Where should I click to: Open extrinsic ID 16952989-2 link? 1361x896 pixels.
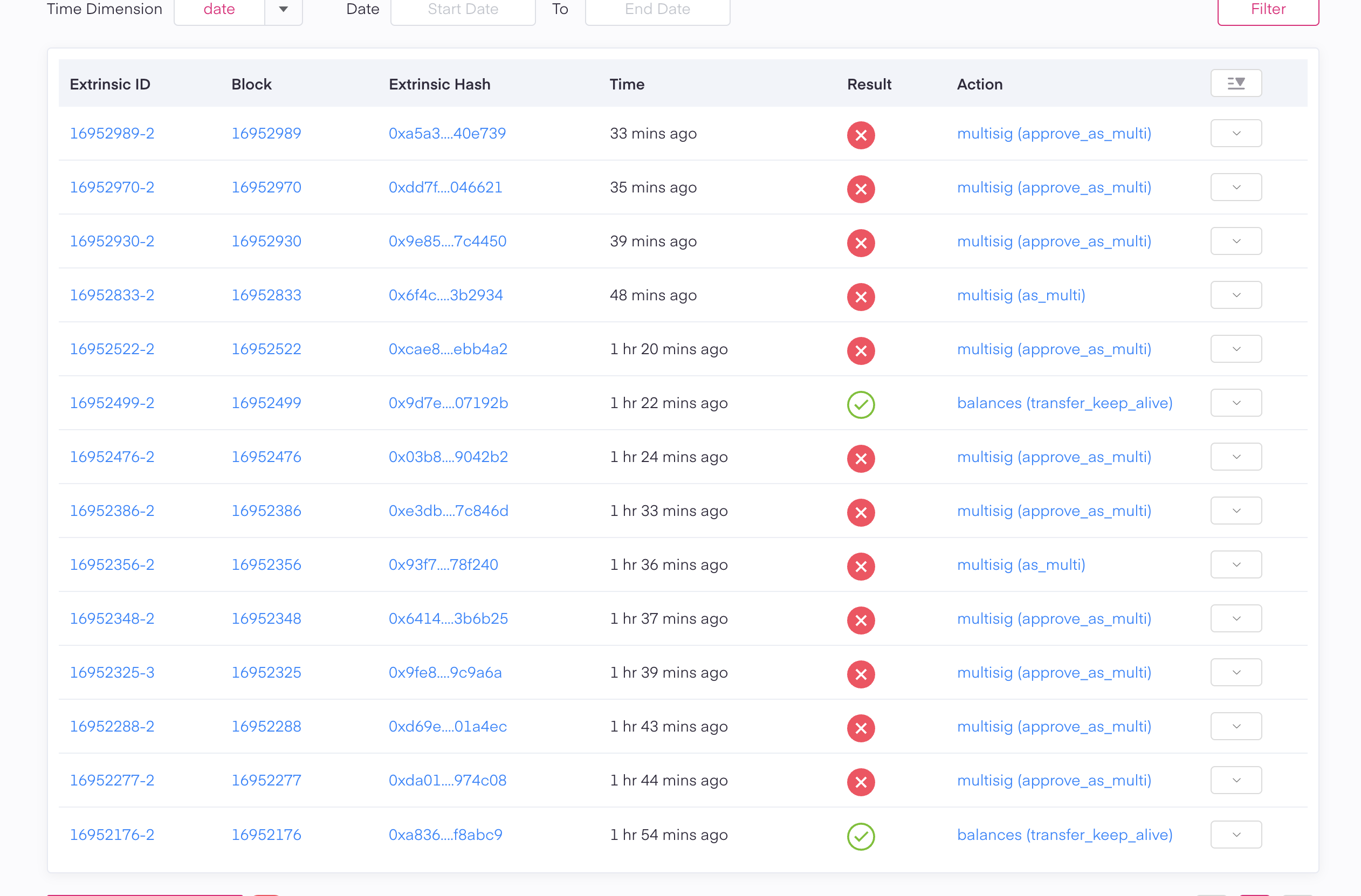coord(112,133)
